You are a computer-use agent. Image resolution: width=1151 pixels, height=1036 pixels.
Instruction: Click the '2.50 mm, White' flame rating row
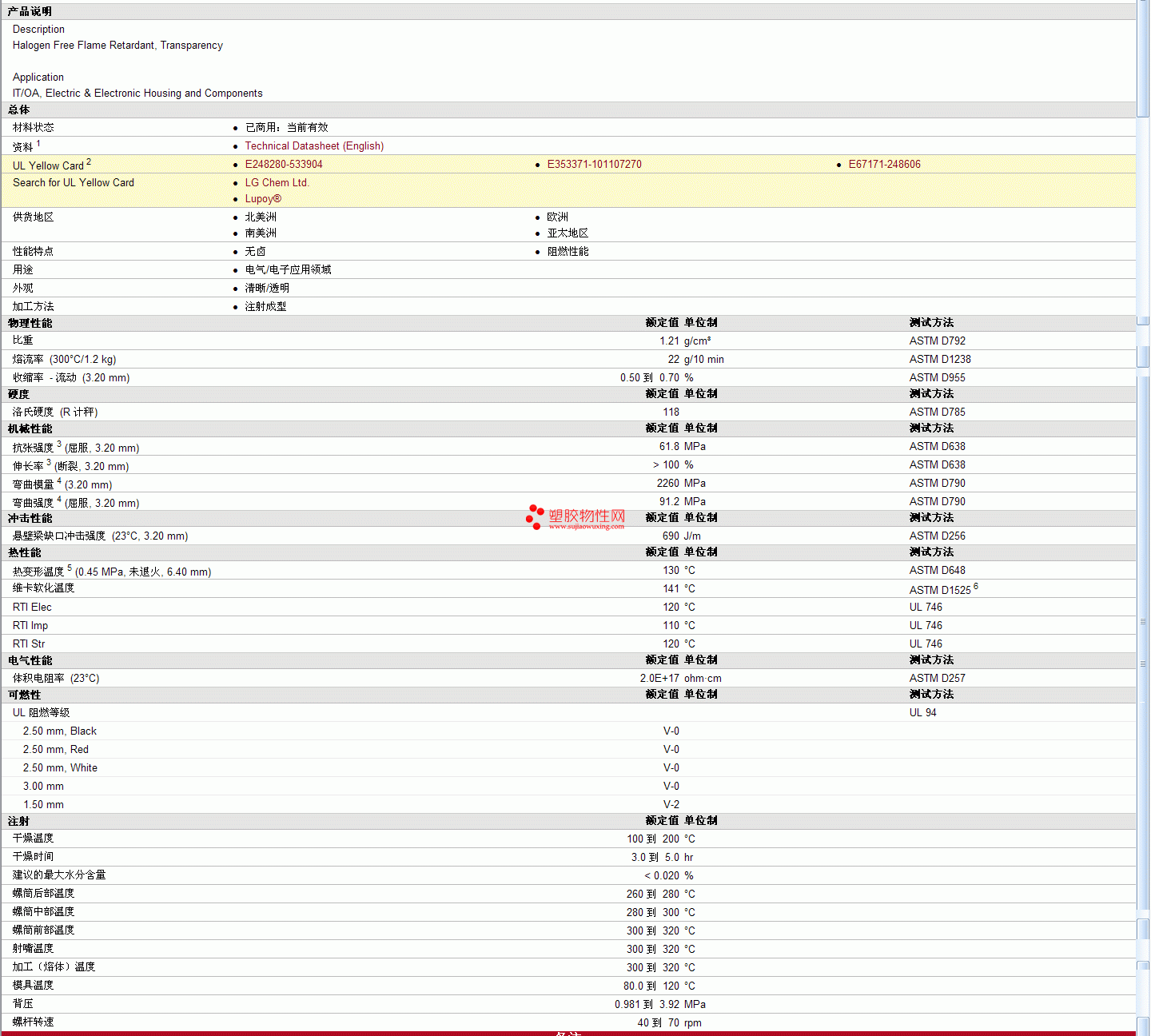[568, 768]
